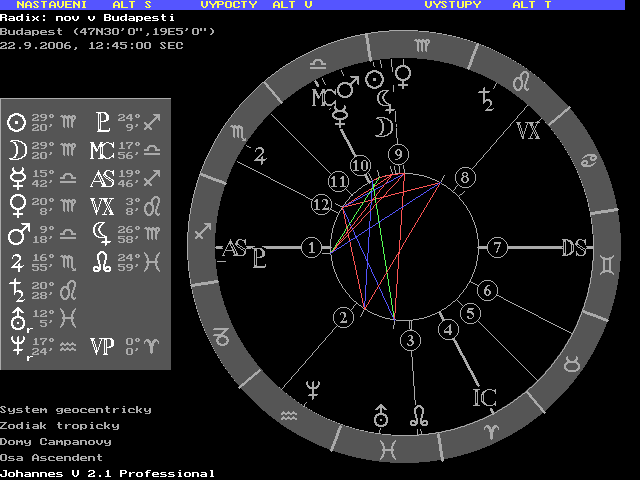Image resolution: width=640 pixels, height=480 pixels.
Task: Click the IC axis label
Action: [484, 398]
